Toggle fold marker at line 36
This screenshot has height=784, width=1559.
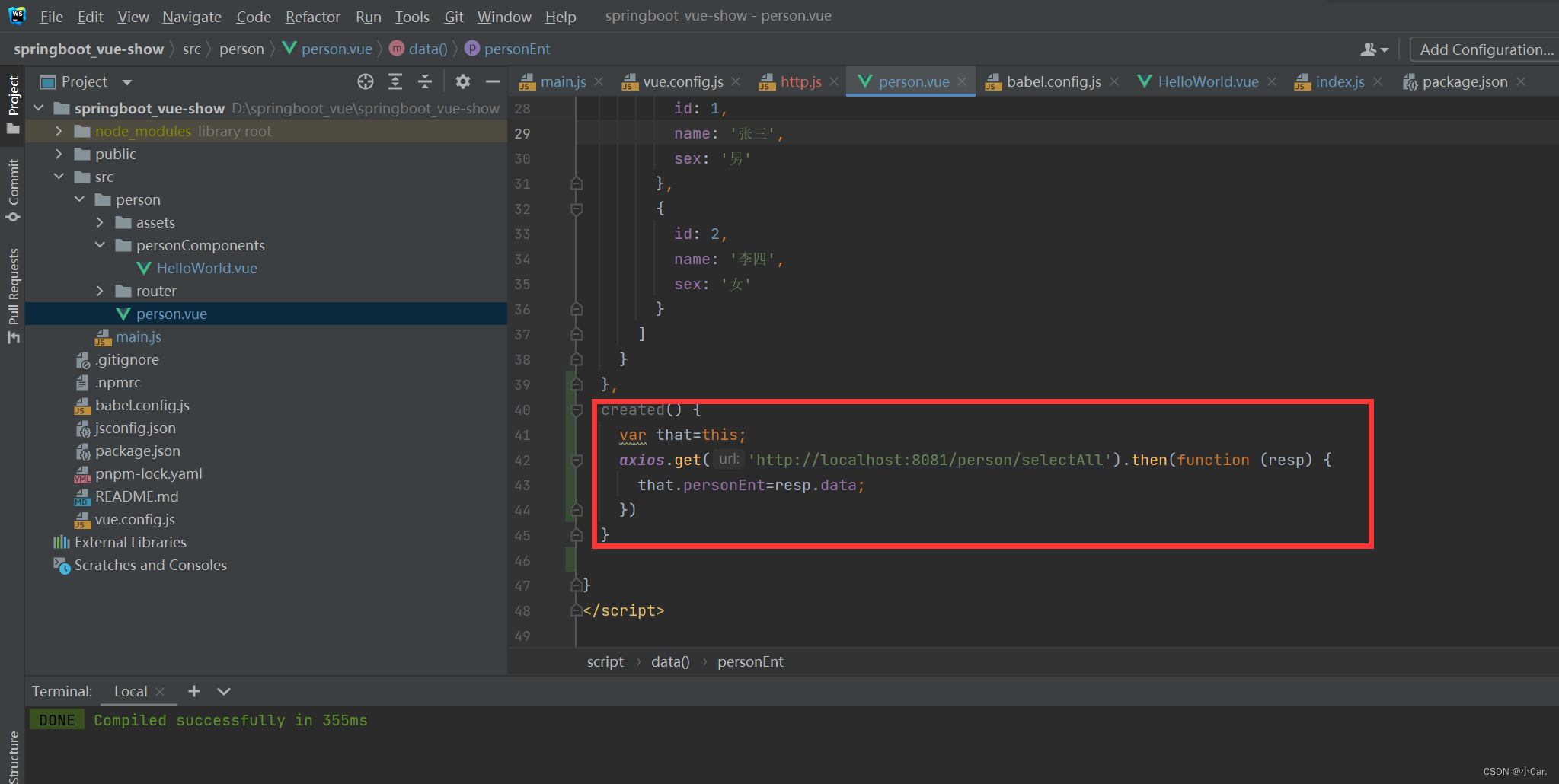[577, 309]
